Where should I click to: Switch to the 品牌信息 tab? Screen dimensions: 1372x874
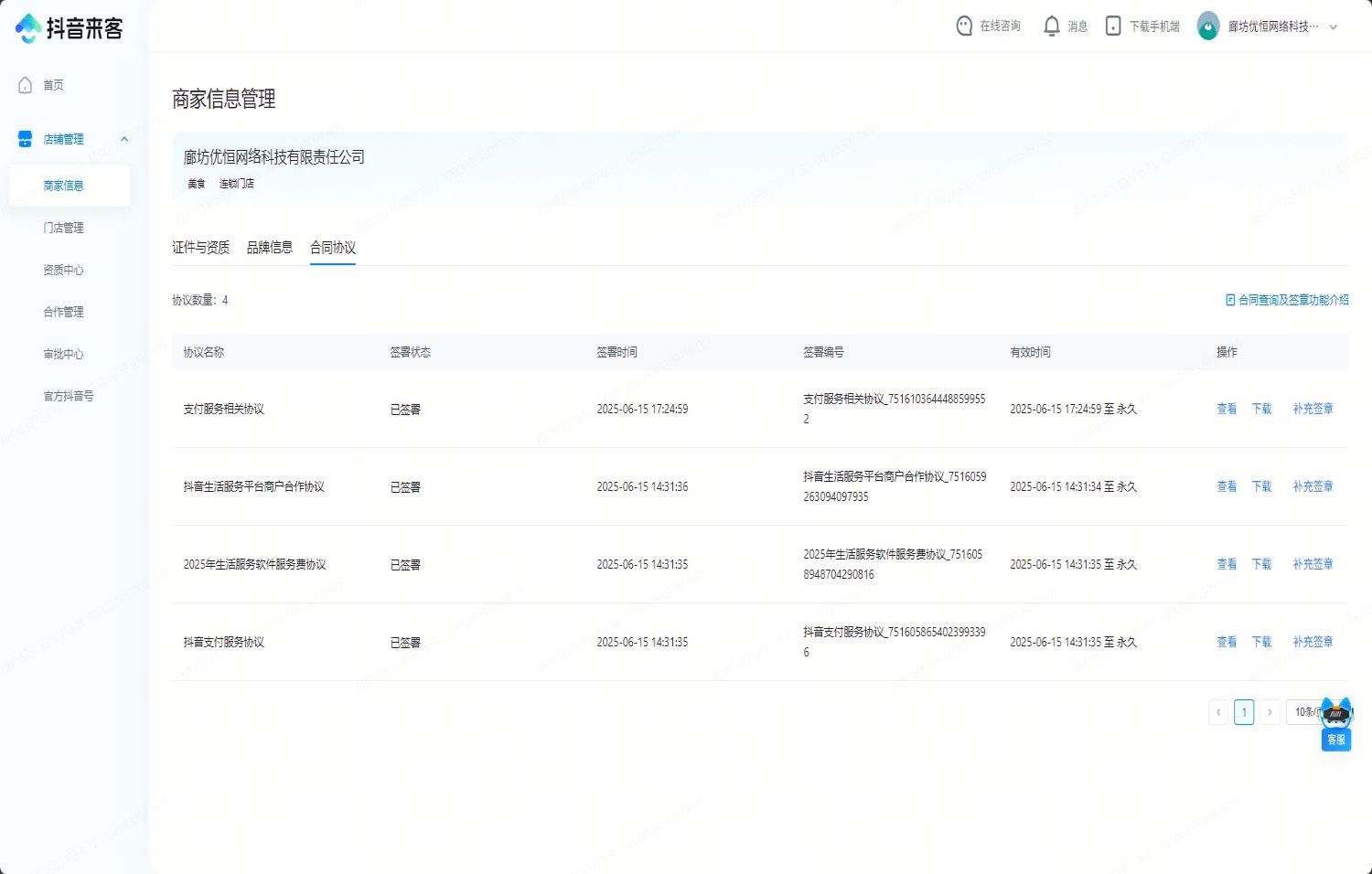pyautogui.click(x=270, y=248)
